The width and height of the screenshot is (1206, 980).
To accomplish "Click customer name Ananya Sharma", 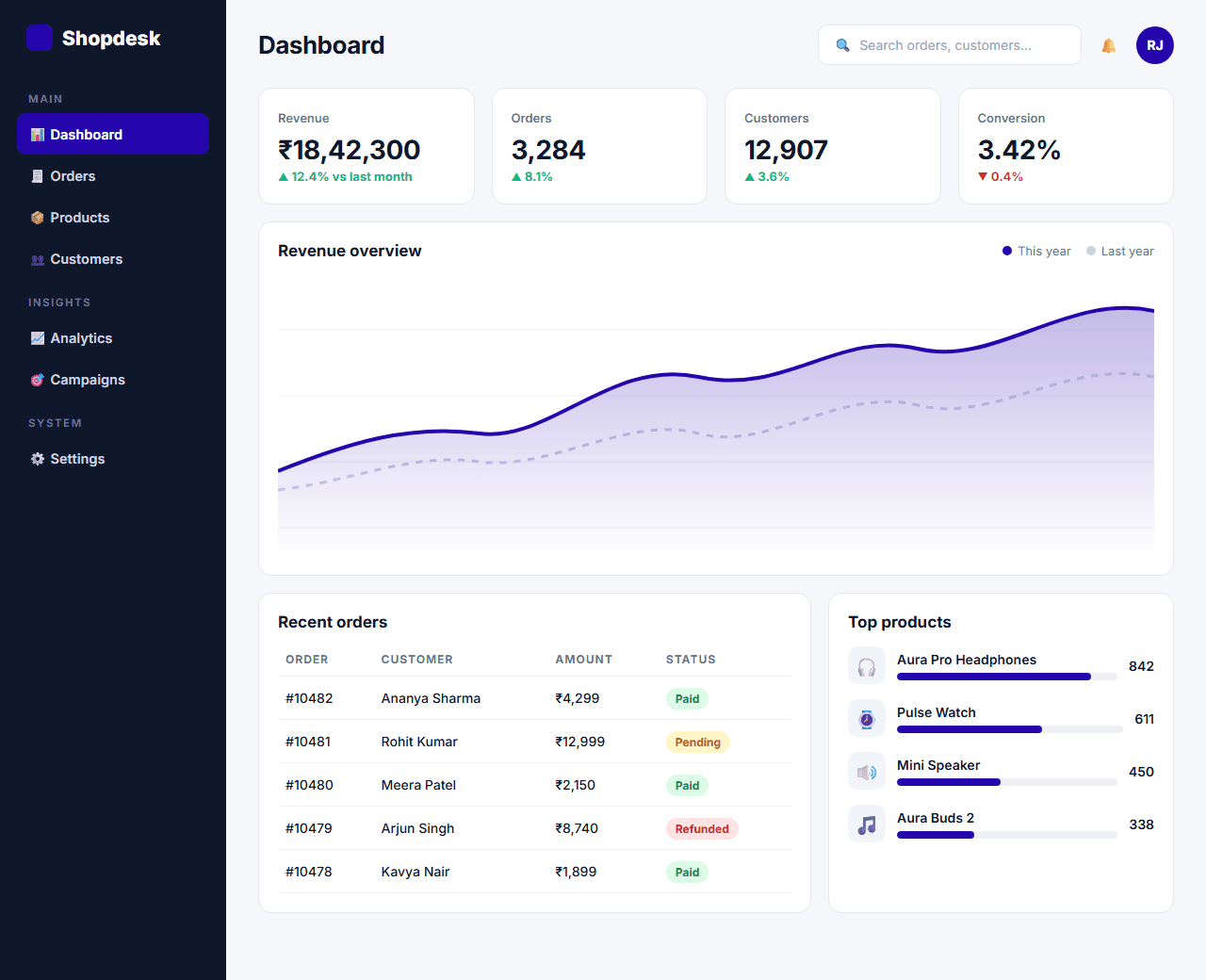I will pos(431,698).
